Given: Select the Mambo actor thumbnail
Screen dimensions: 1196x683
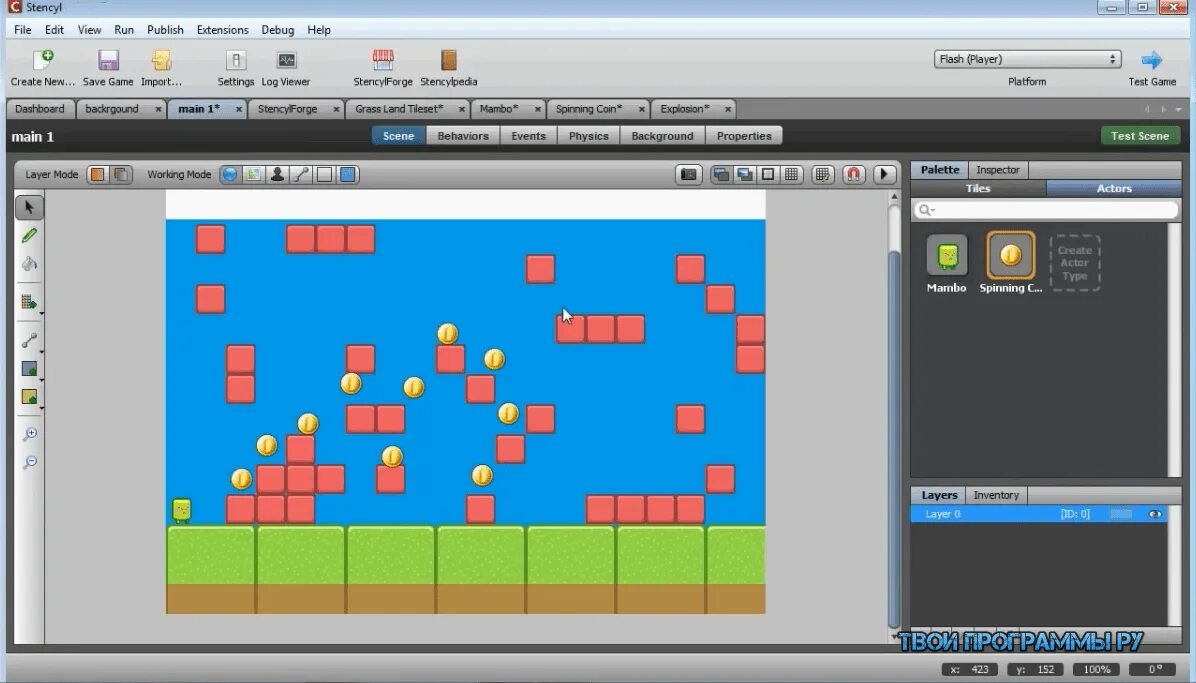Looking at the screenshot, I should click(947, 255).
